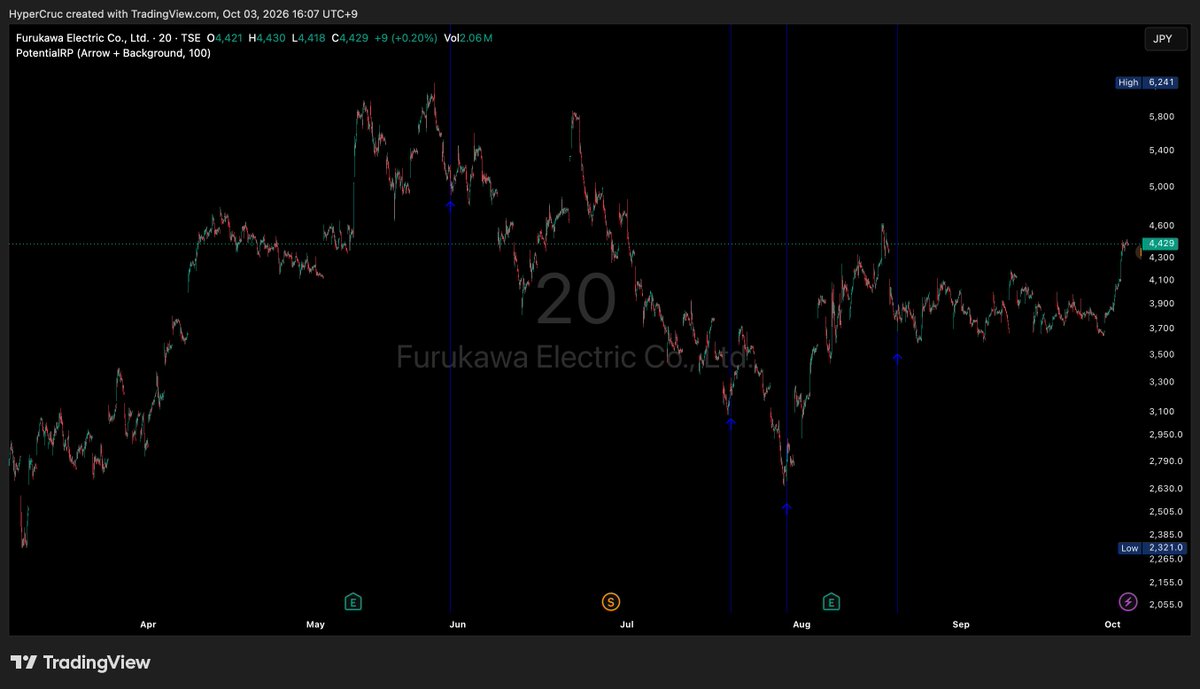Click the TradingView logo
This screenshot has width=1200, height=689.
coord(80,662)
